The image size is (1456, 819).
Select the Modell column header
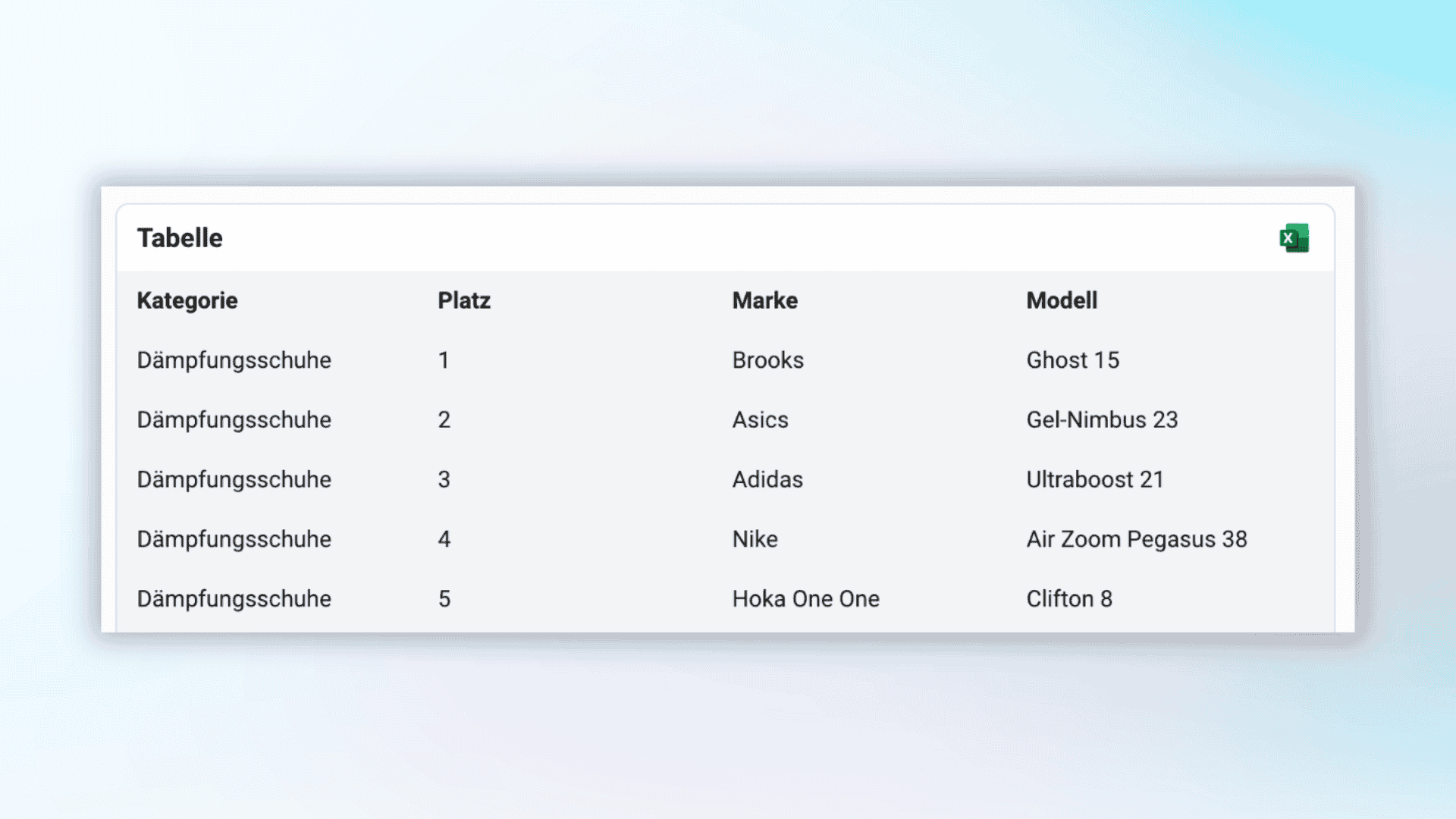[1062, 300]
